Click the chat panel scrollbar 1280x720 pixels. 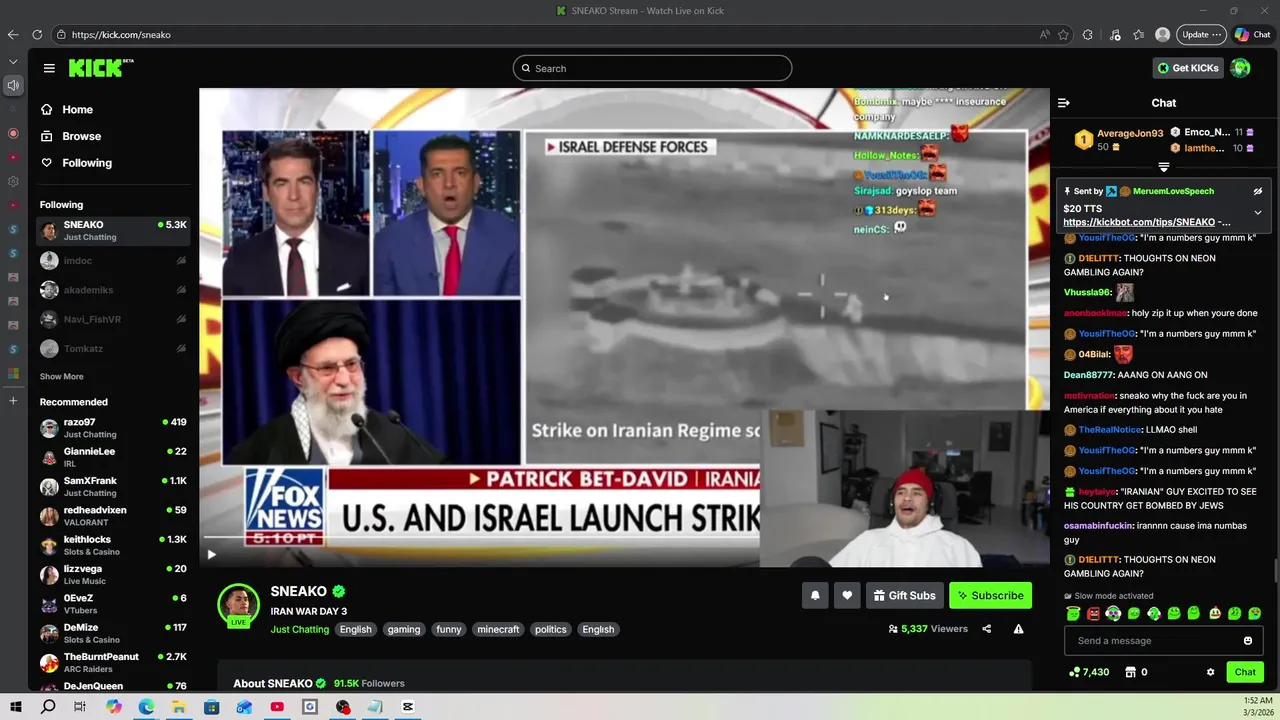1276,572
